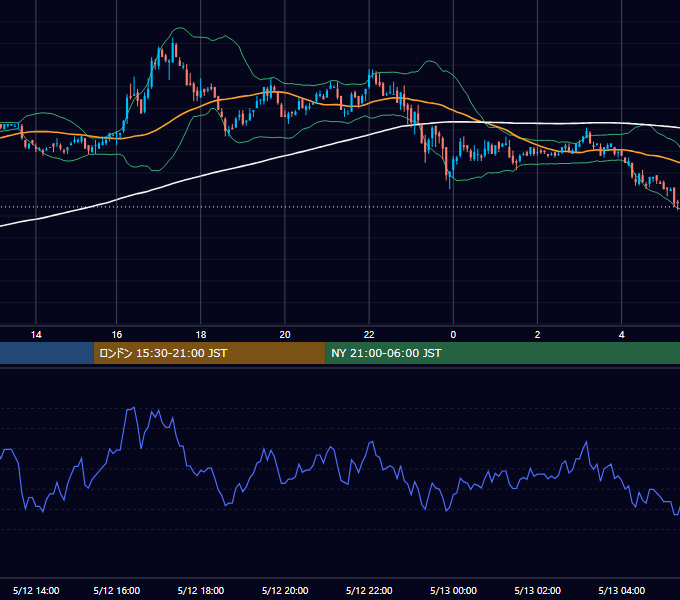The image size is (680, 600).
Task: Select the ロンドン 15:30-21:00 JST session bar
Action: (x=209, y=353)
